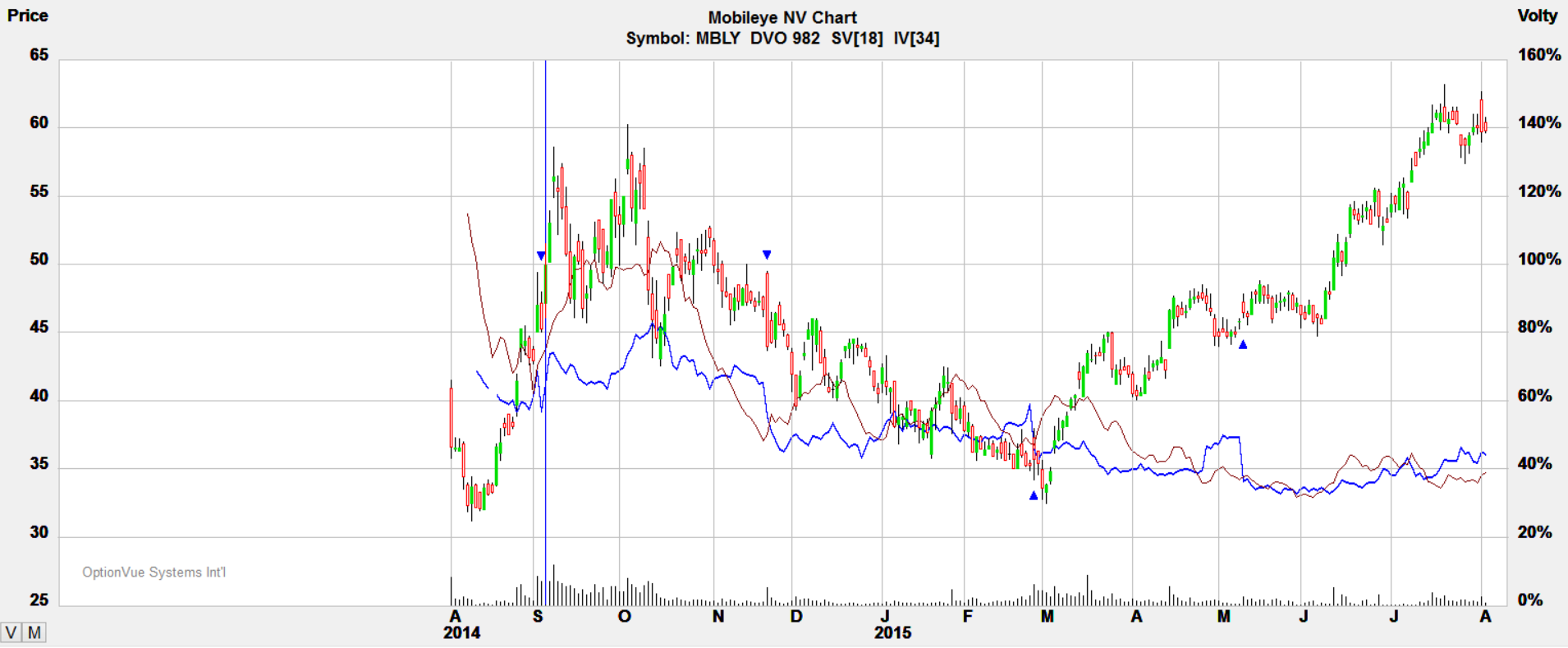Screen dimensions: 1568x648
Task: Click the Symbol: MBLY label
Action: 682,39
